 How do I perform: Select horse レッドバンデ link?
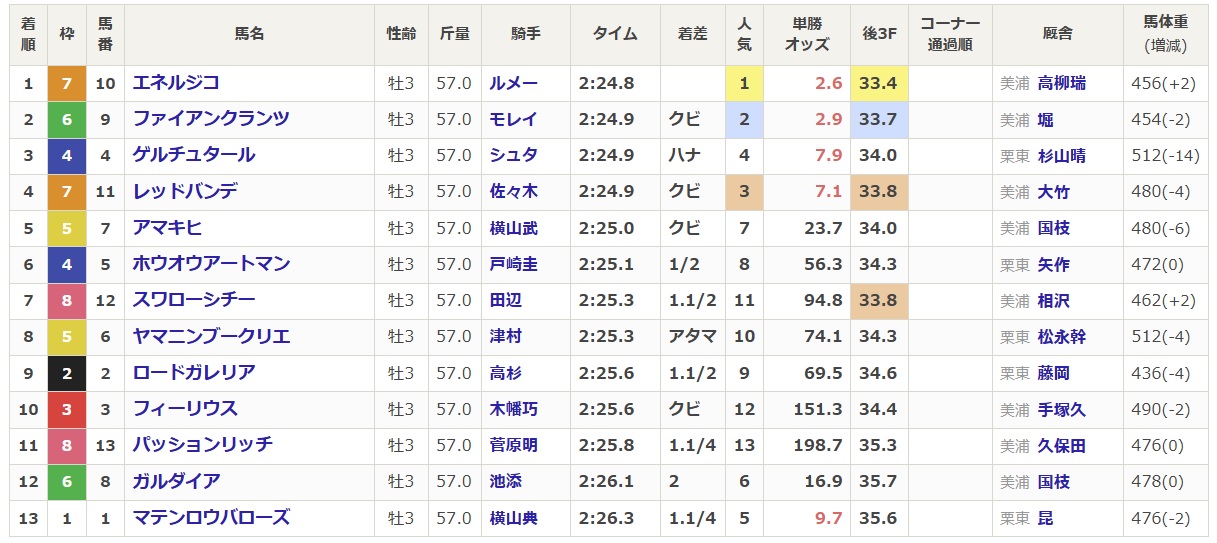coord(185,191)
